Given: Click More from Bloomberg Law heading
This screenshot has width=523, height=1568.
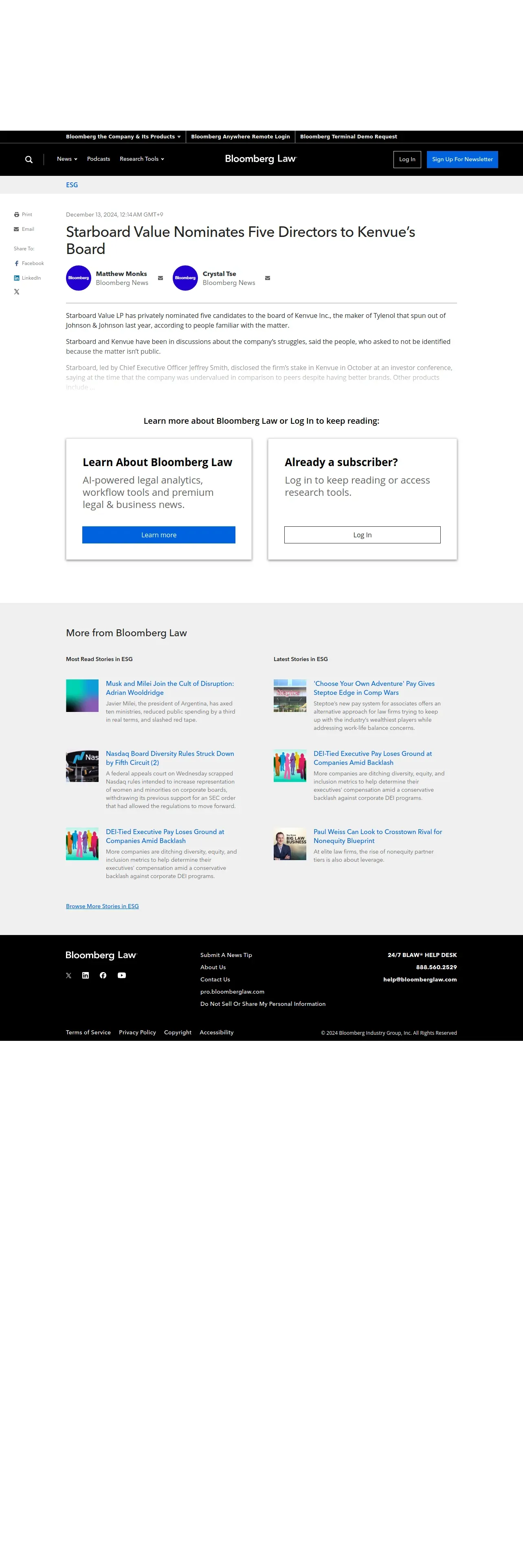Looking at the screenshot, I should point(127,633).
